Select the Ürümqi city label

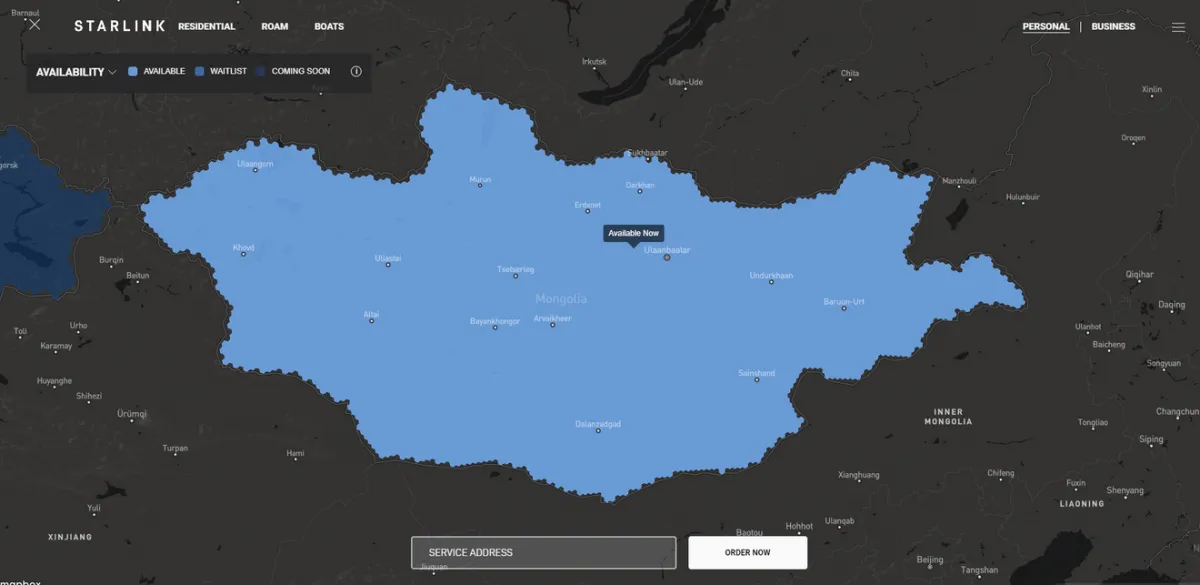[x=132, y=413]
